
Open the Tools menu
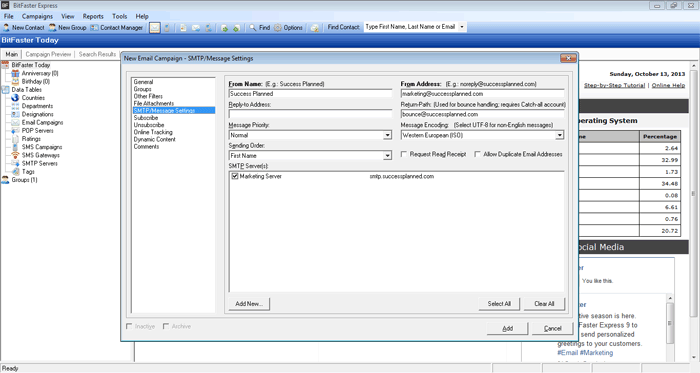pyautogui.click(x=120, y=16)
